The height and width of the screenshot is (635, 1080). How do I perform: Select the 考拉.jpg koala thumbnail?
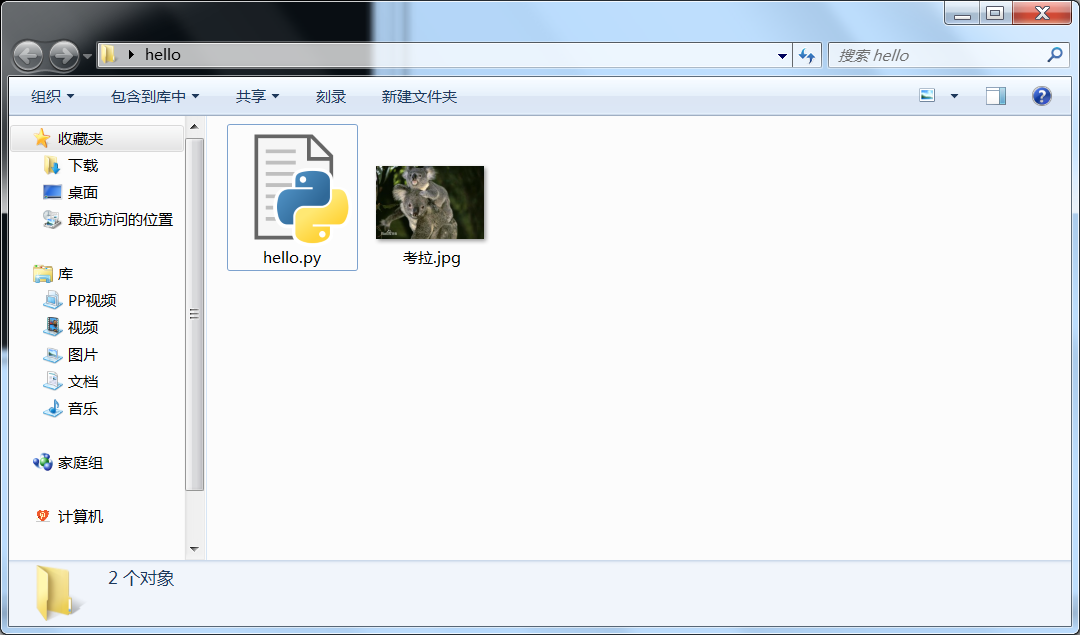[430, 202]
